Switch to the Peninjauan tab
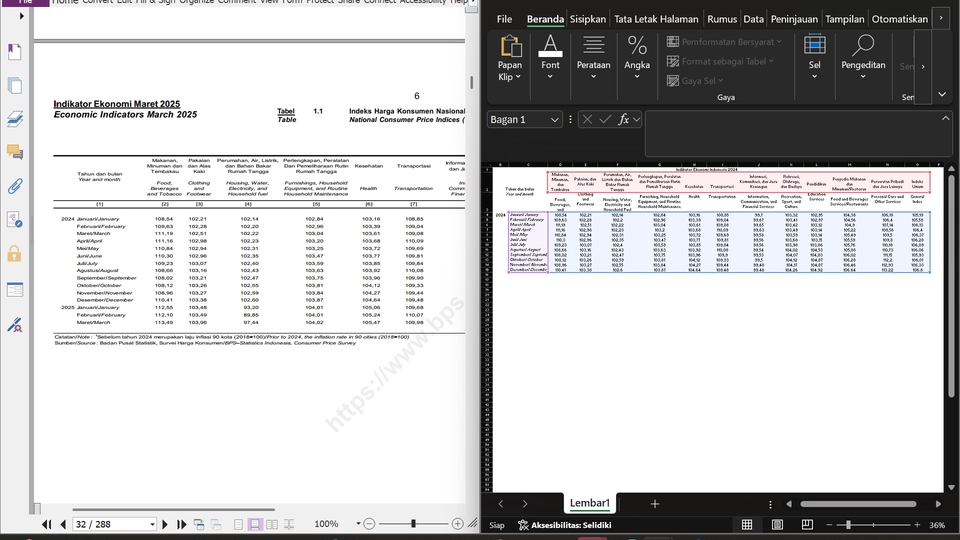This screenshot has width=960, height=540. pyautogui.click(x=794, y=19)
